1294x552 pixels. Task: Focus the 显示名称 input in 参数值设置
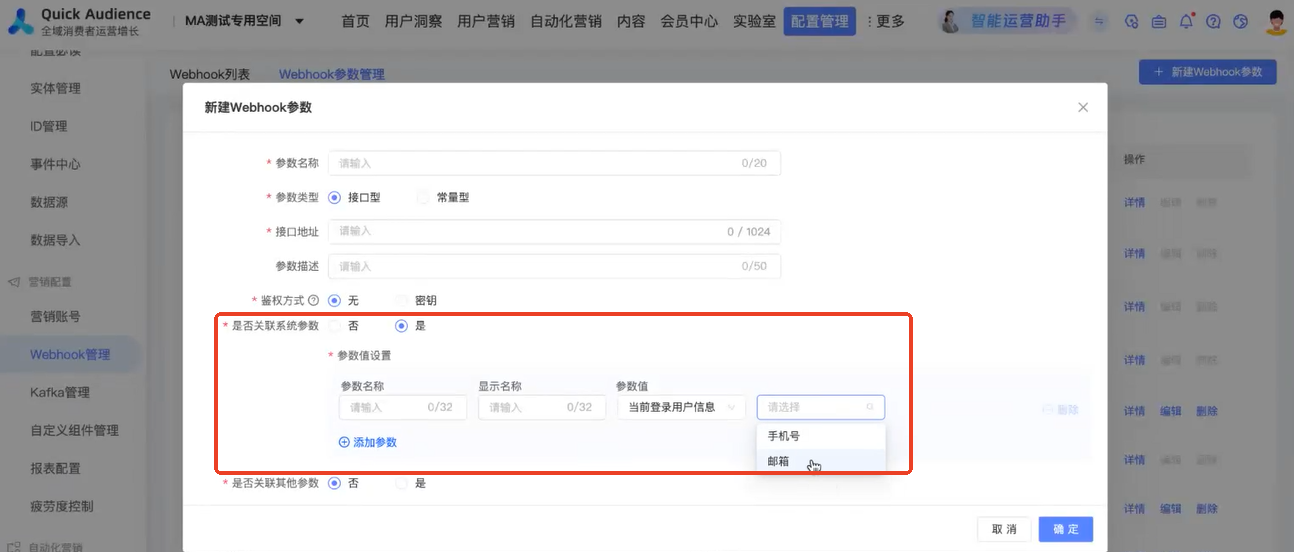click(542, 407)
